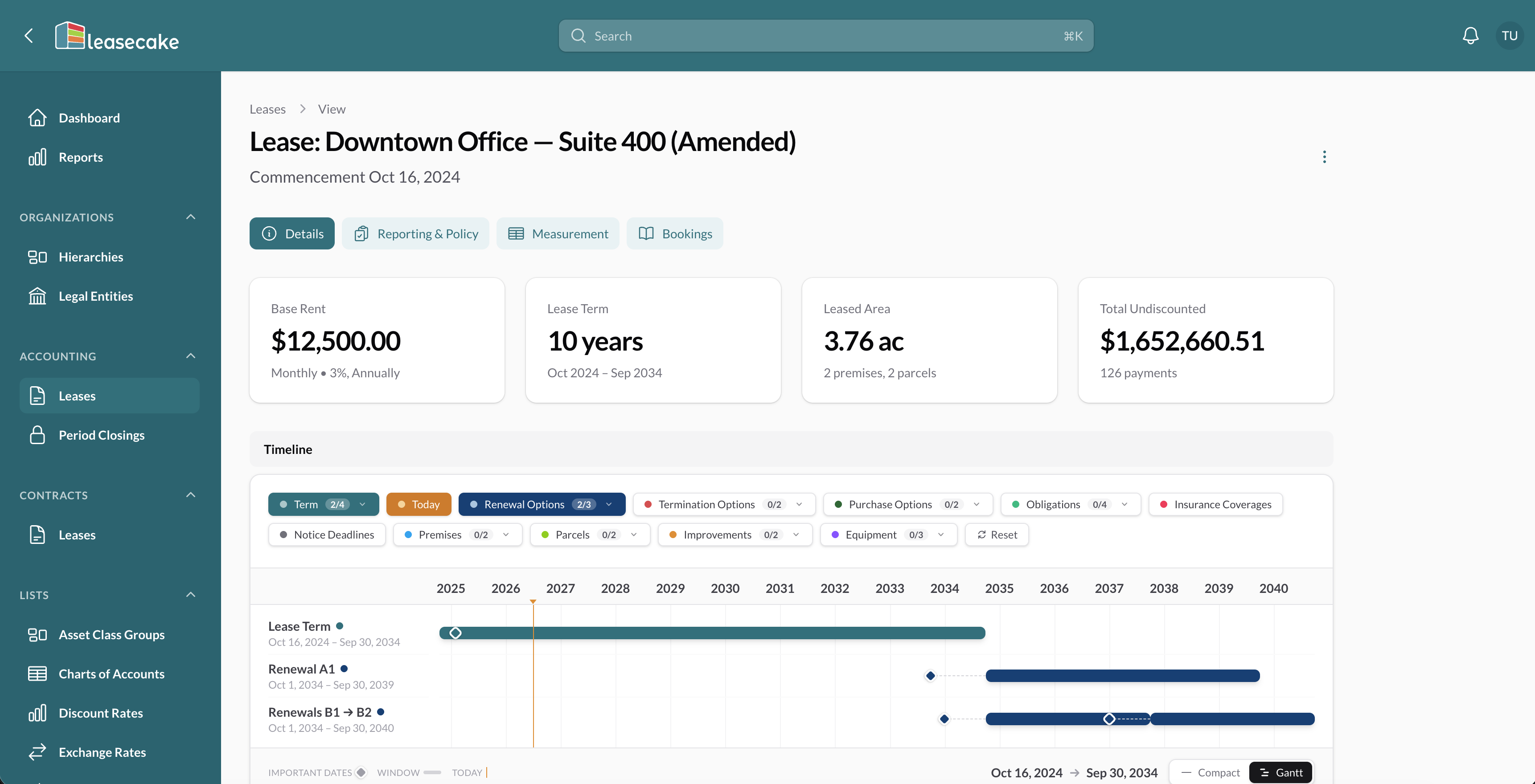Collapse the Organizations sidebar section
Screen dimensions: 1535x784
191,217
